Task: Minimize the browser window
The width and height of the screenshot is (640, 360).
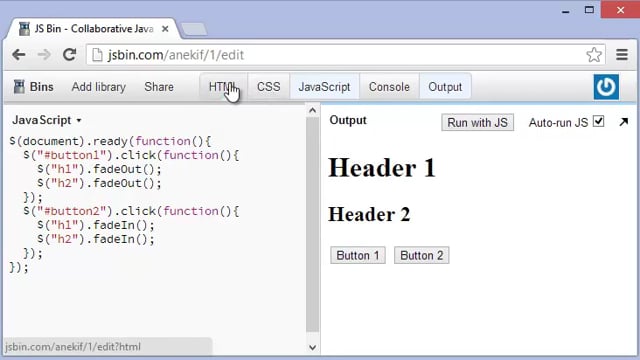Action: tap(565, 11)
